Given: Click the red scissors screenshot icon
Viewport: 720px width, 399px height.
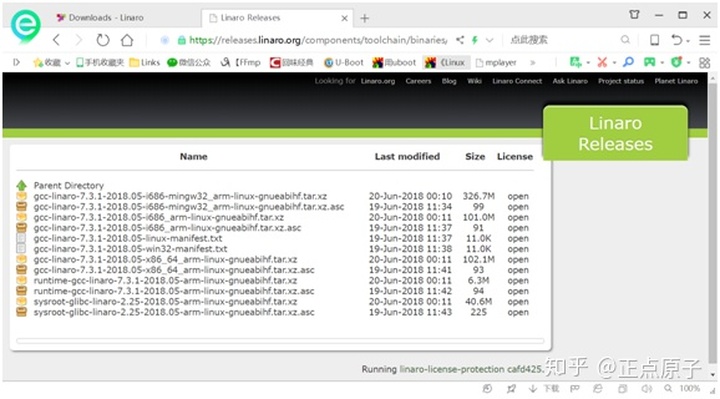Looking at the screenshot, I should click(602, 62).
